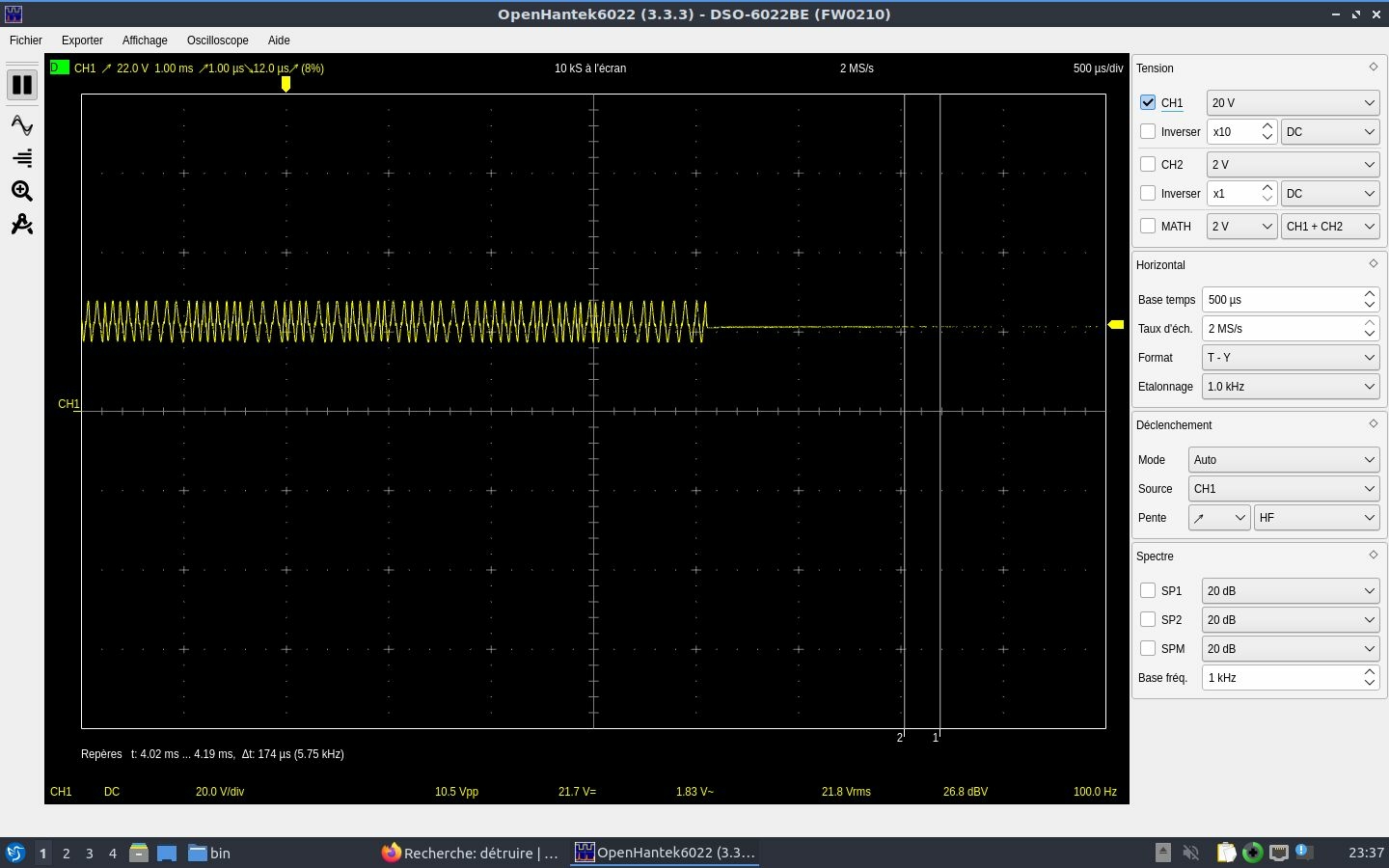Screen dimensions: 1389x868
Task: Switch to virtual desktop 2
Action: 66,853
